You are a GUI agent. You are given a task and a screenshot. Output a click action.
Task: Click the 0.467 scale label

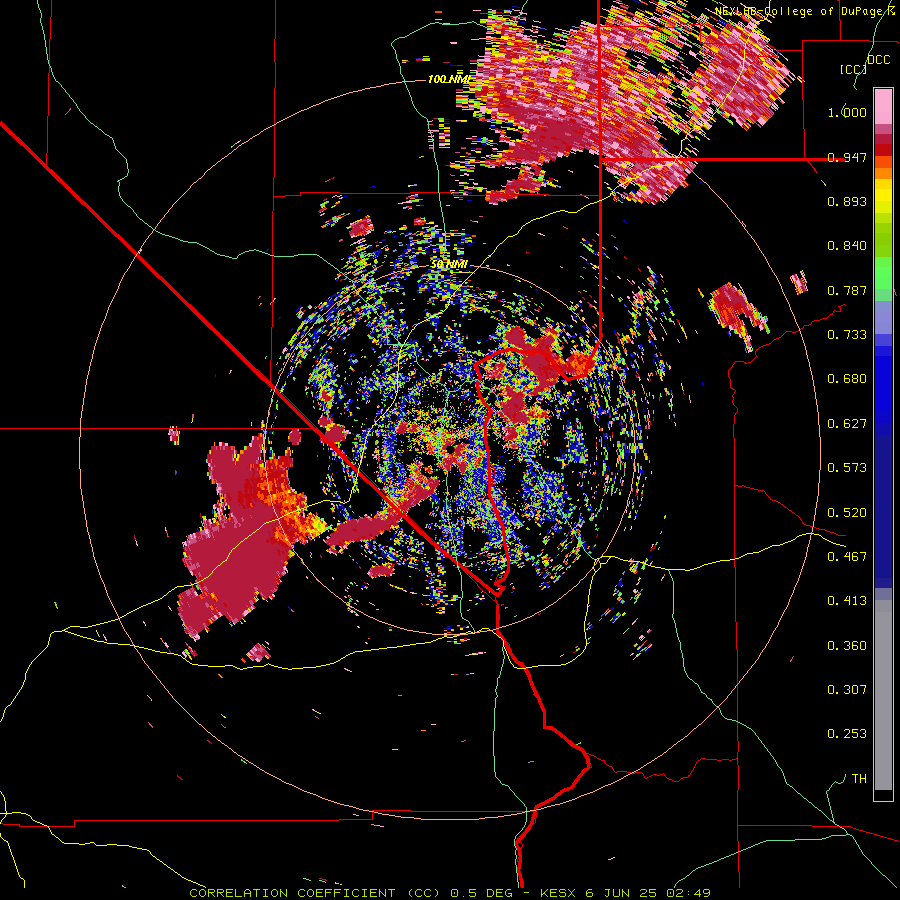[x=847, y=557]
